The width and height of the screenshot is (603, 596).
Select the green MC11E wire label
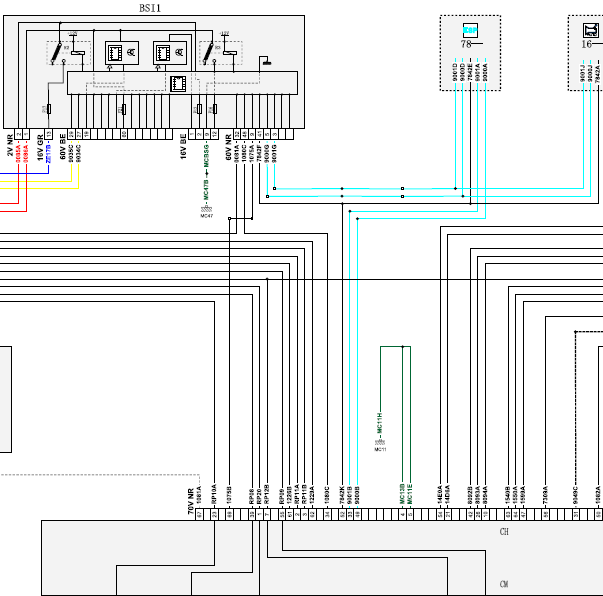pos(410,494)
